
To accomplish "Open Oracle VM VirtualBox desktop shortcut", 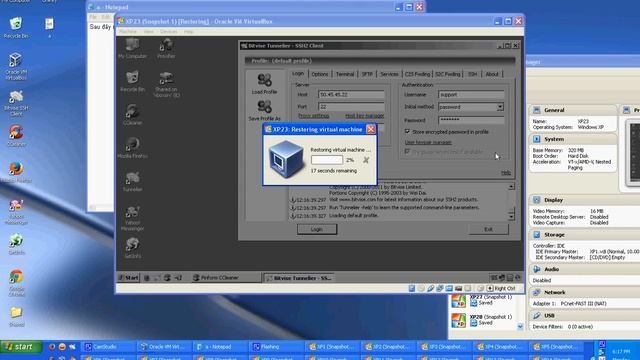I will tap(16, 66).
